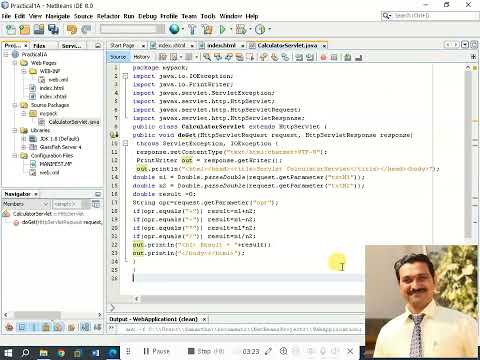This screenshot has width=480, height=360.
Task: Click the Windows Start button
Action: (8, 353)
